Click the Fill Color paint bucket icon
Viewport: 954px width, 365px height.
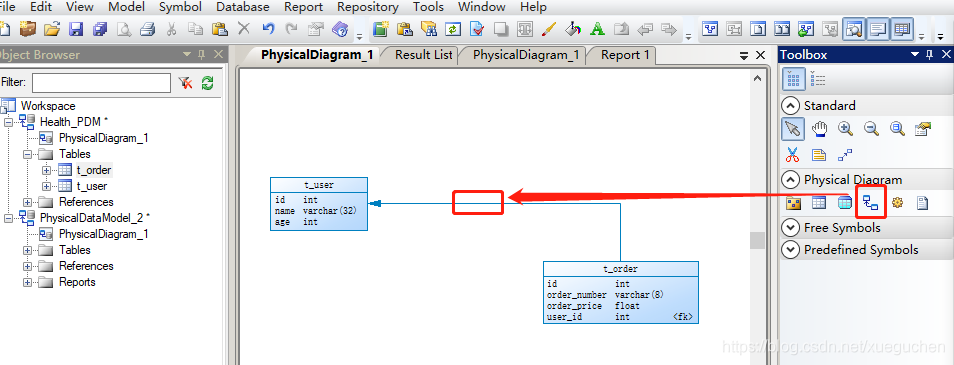coord(573,29)
